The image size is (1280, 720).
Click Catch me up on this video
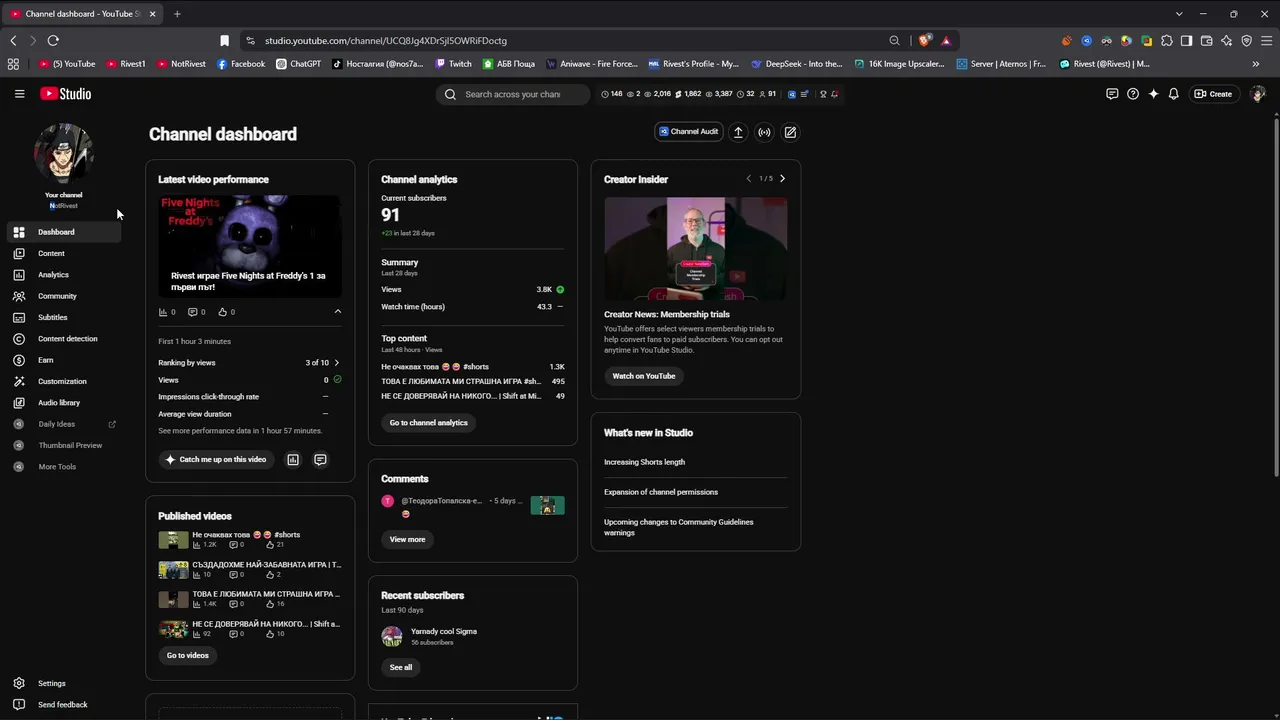[x=216, y=460]
